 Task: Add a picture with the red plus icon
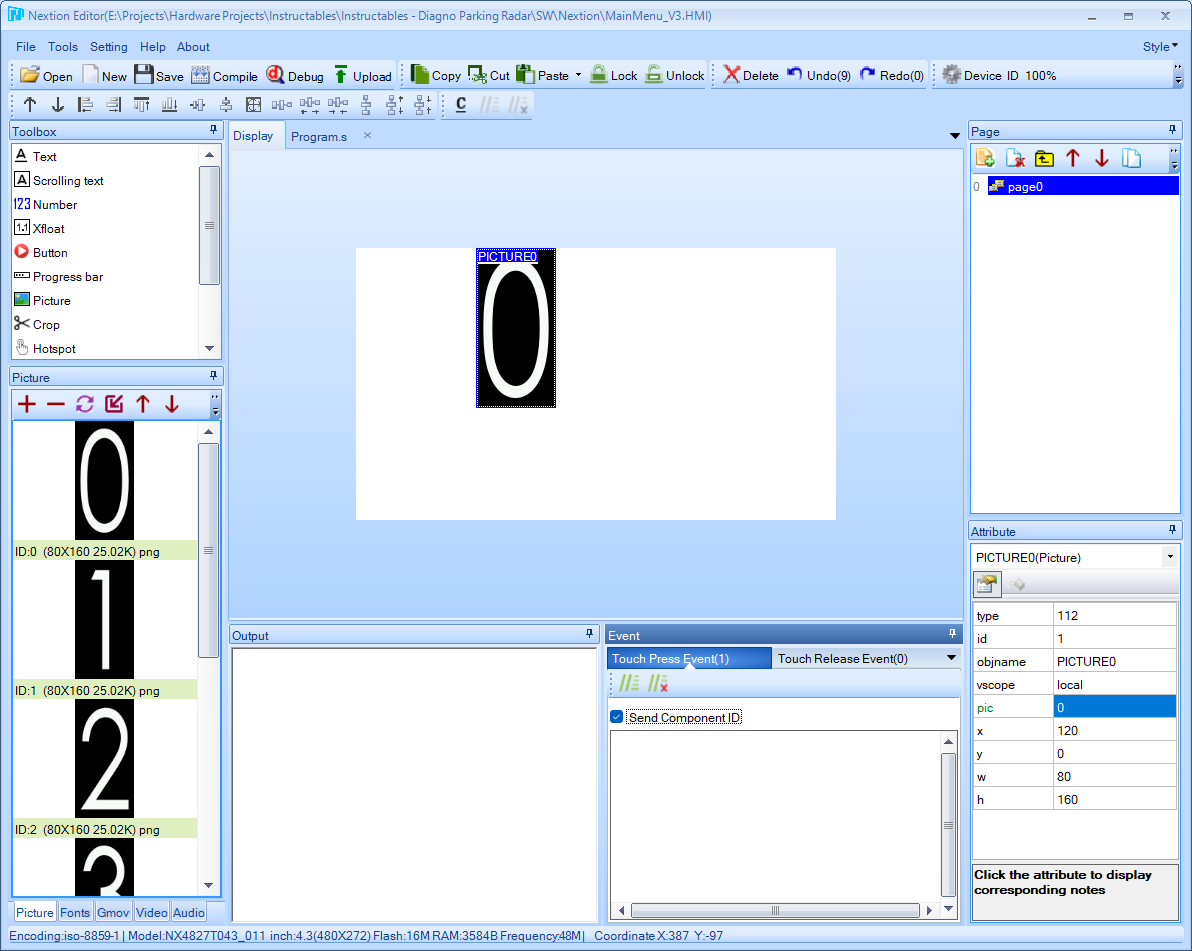coord(27,404)
